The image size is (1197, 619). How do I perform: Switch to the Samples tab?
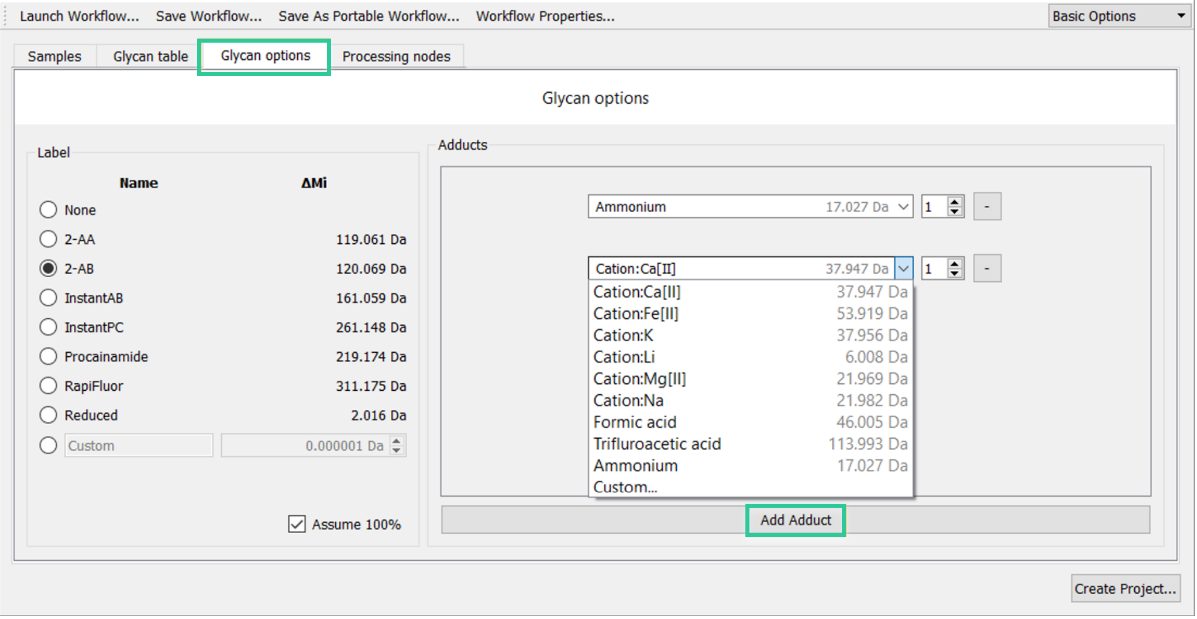click(54, 56)
